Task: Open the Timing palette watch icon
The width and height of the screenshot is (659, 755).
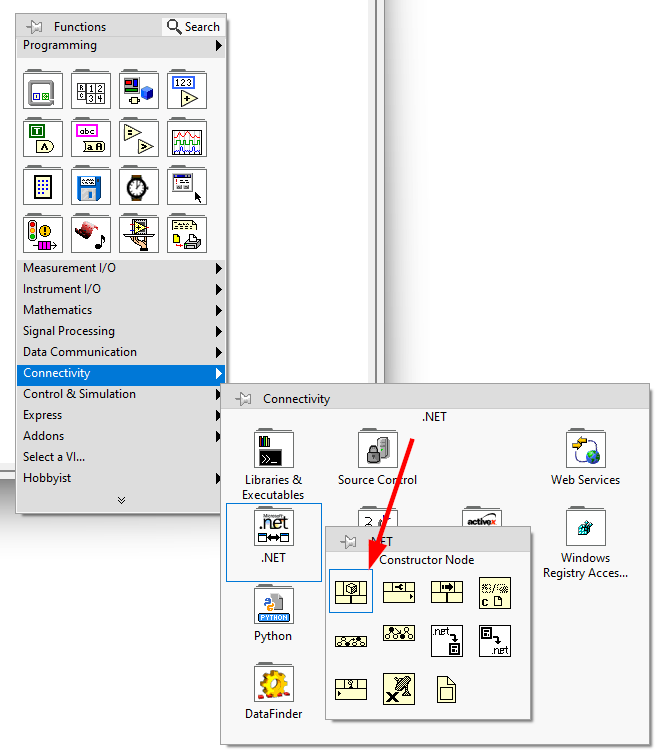Action: [x=139, y=186]
